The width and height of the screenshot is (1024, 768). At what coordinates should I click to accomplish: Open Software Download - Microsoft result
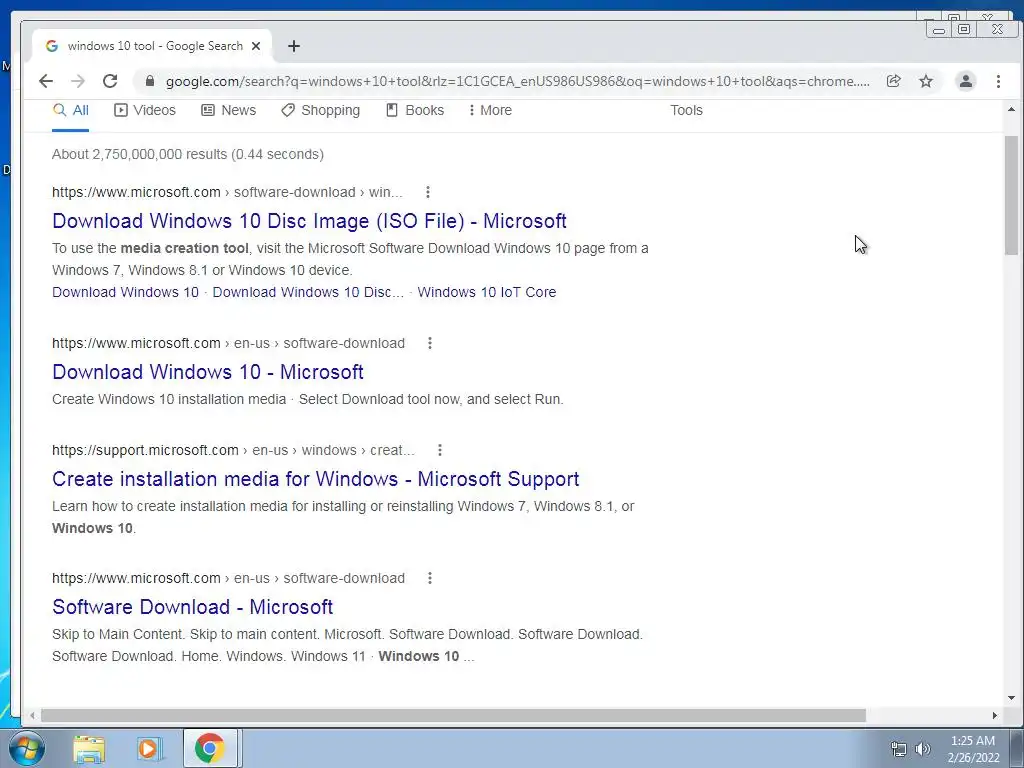193,607
